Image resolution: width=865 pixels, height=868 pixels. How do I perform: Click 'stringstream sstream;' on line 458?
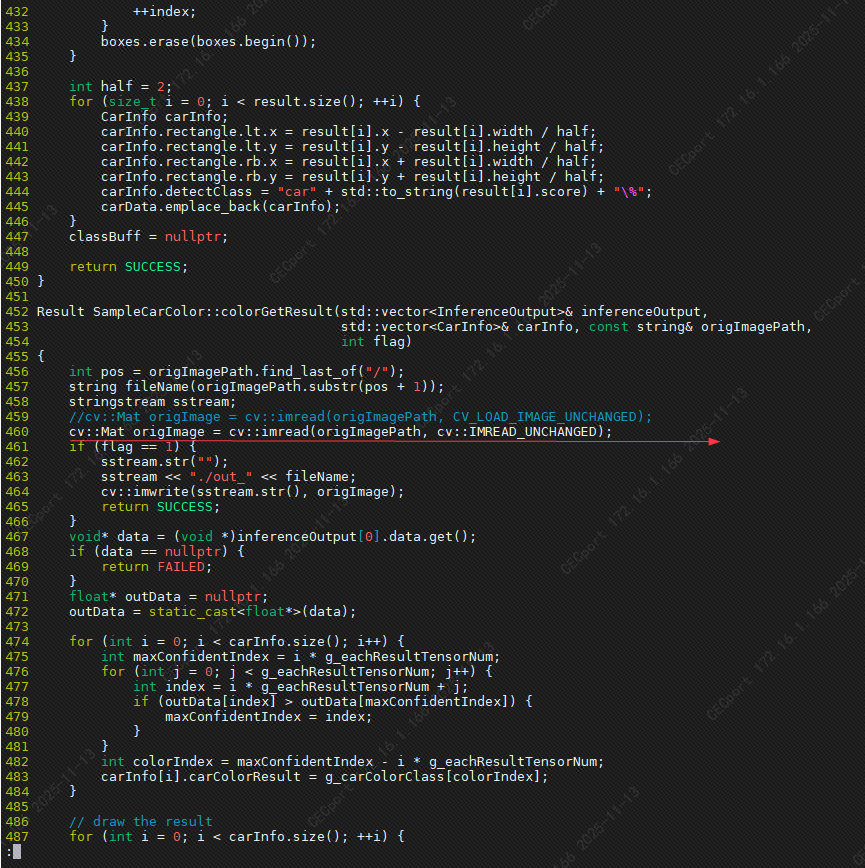click(153, 401)
